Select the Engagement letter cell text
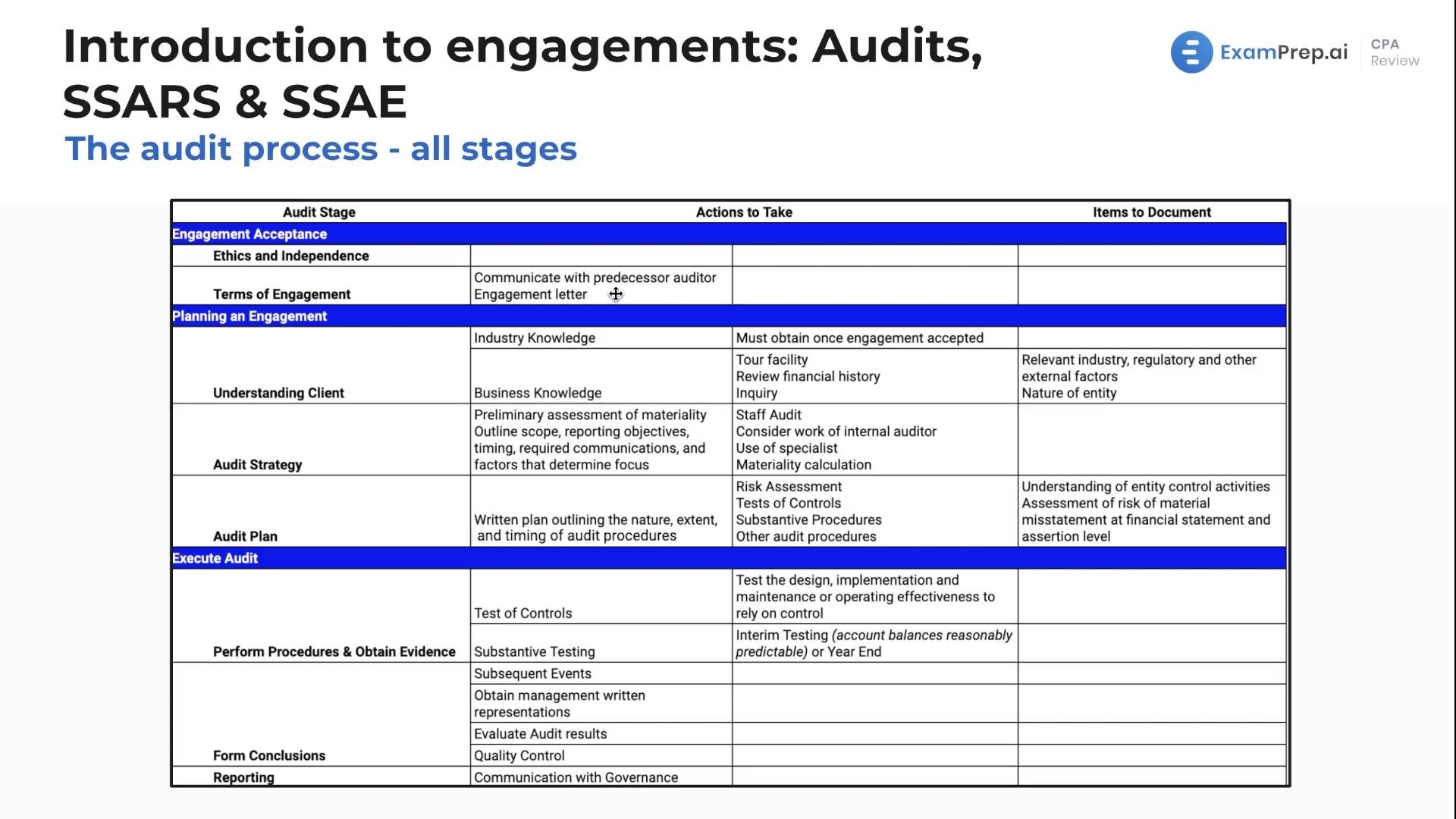The image size is (1456, 819). point(530,294)
